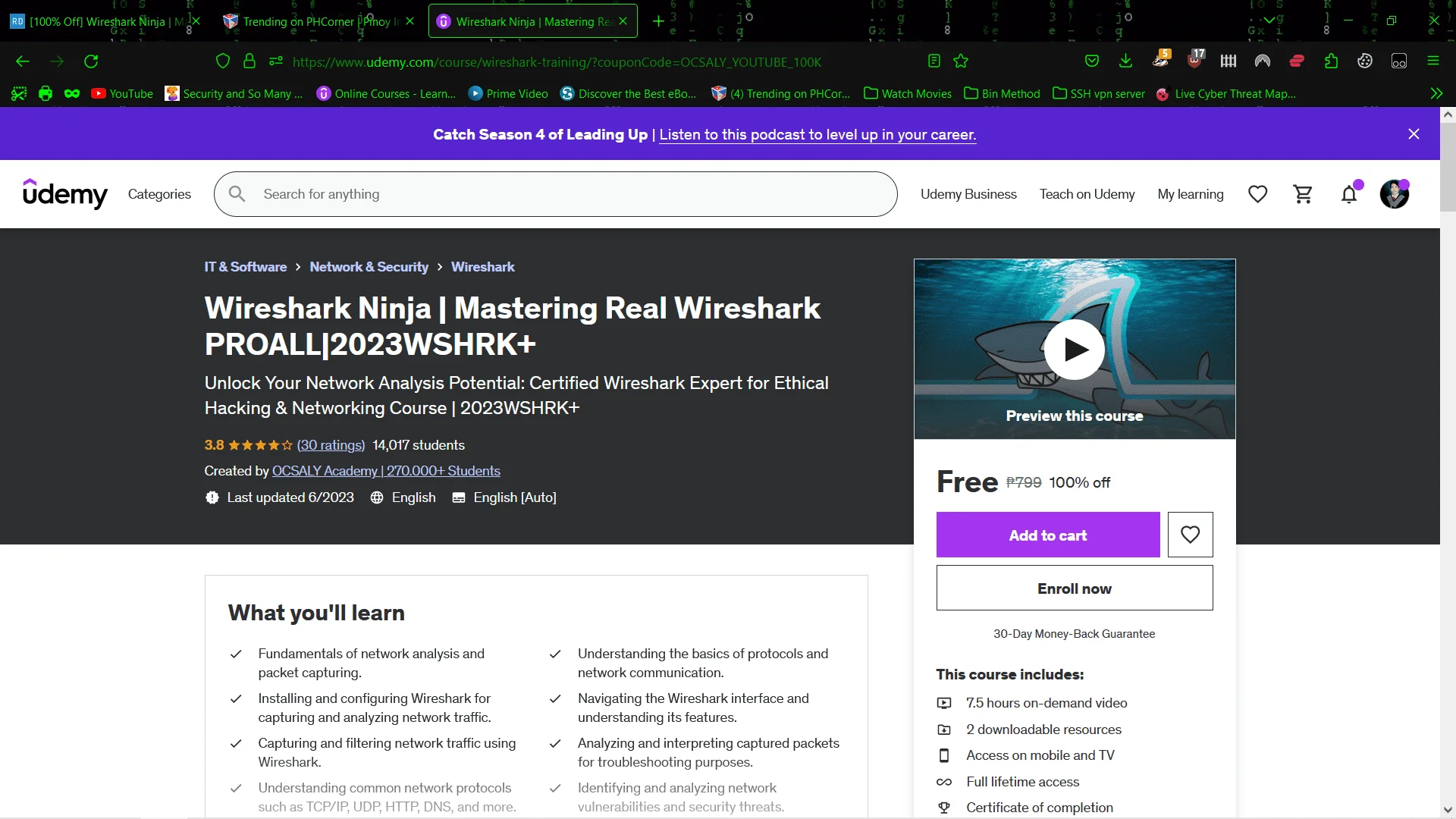The height and width of the screenshot is (819, 1456).
Task: Open the YouTube bookmark
Action: [122, 94]
